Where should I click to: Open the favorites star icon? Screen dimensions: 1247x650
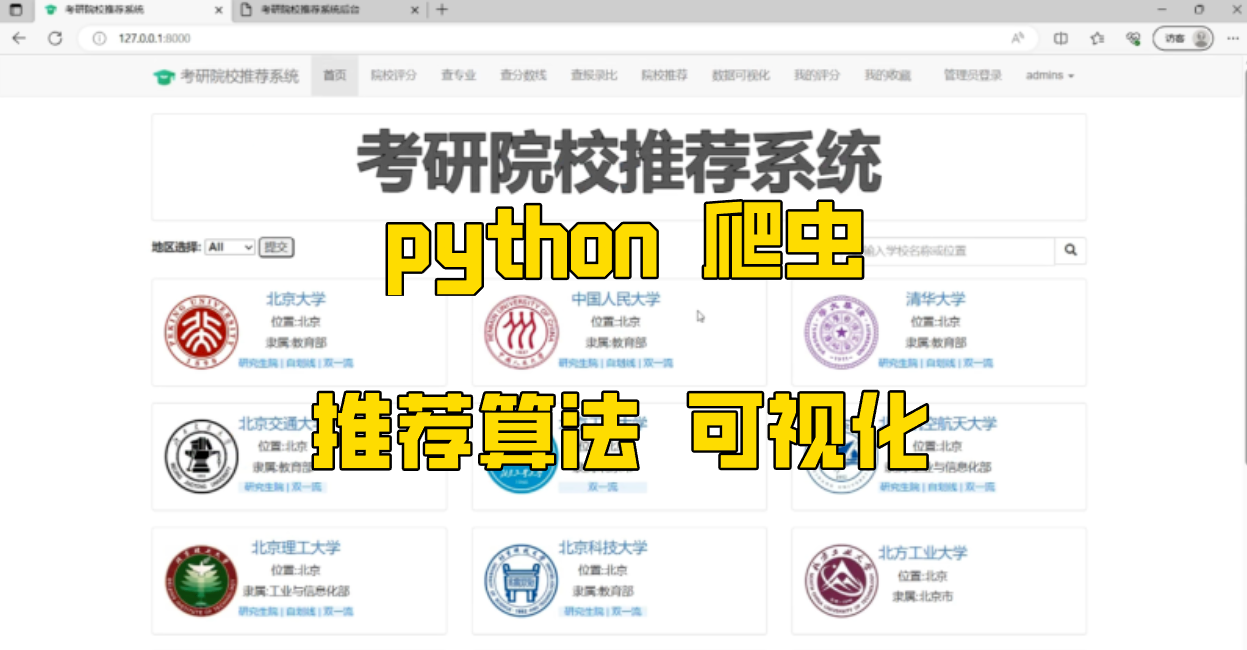1097,38
